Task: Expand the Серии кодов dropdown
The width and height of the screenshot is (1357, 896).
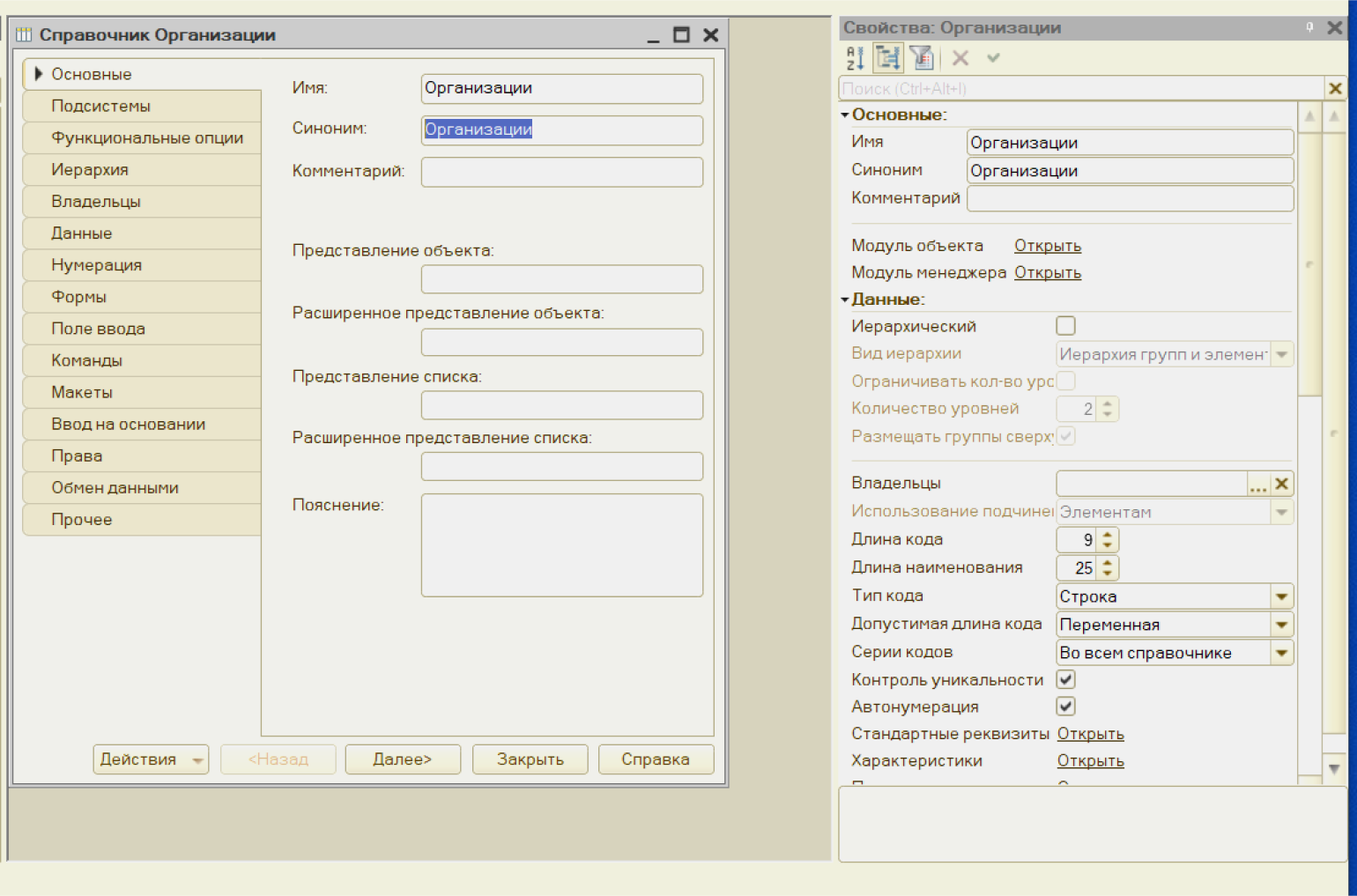Action: point(1281,653)
